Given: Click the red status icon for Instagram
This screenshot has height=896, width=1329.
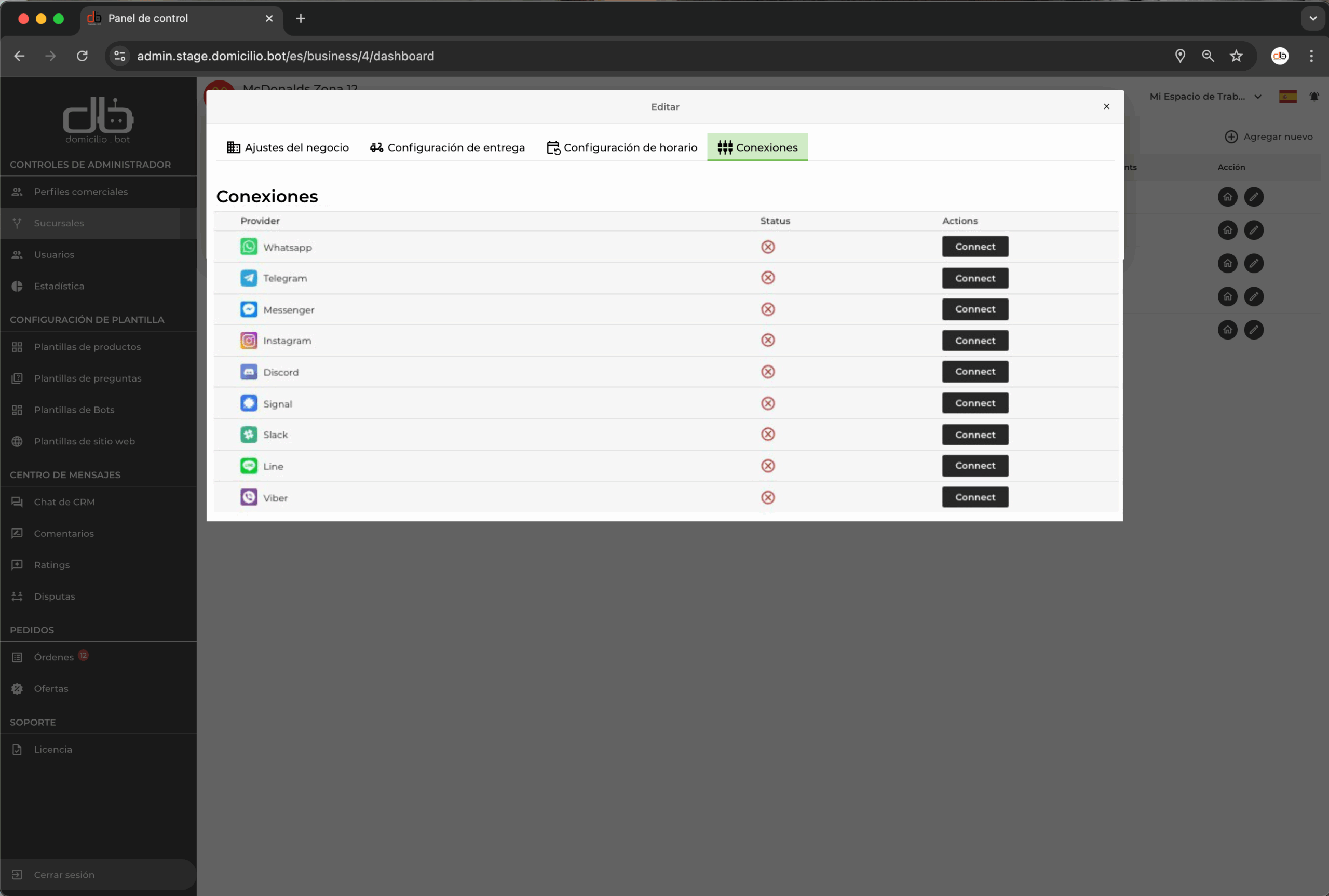Looking at the screenshot, I should (768, 340).
